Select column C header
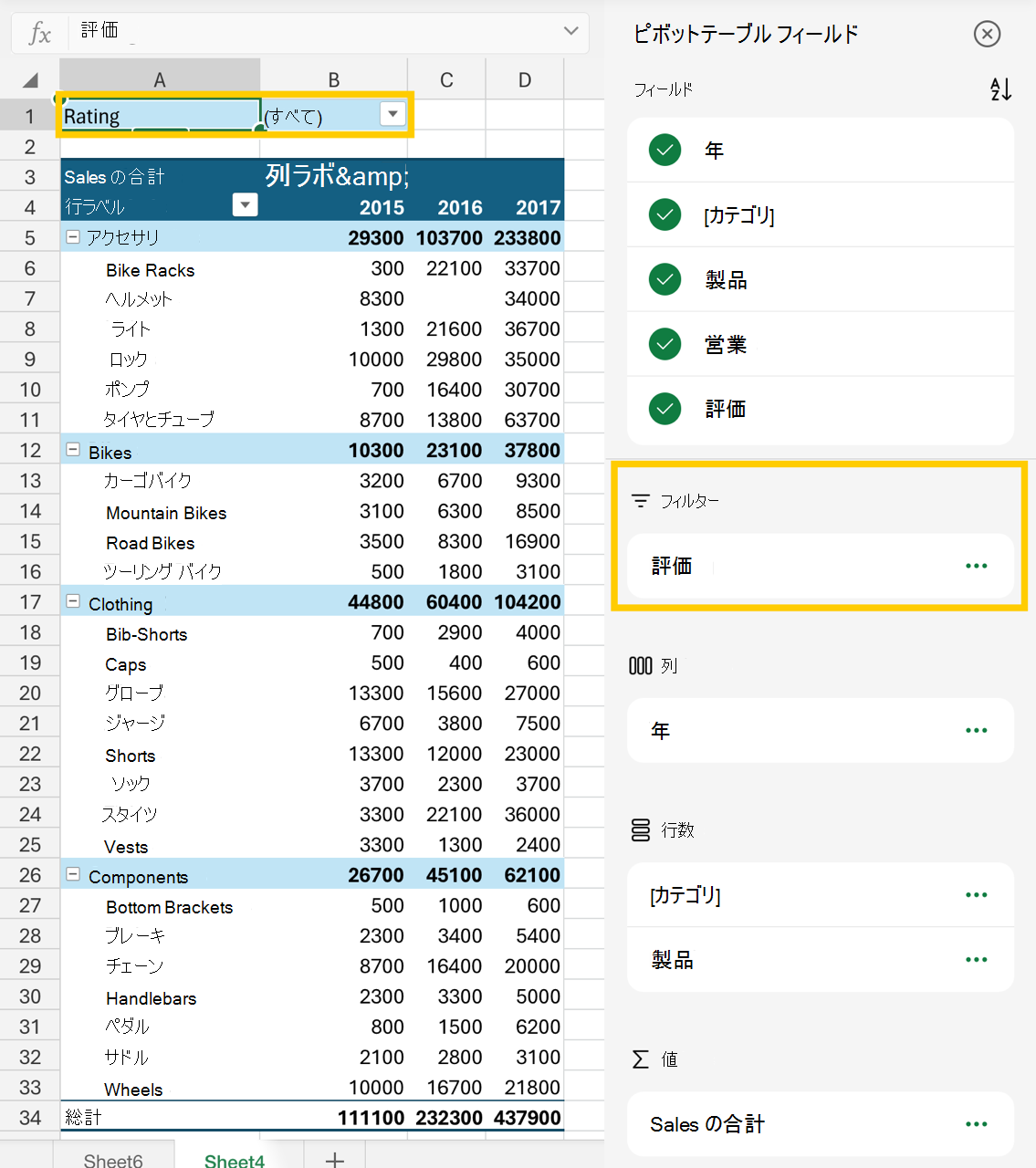The image size is (1036, 1168). coord(446,79)
